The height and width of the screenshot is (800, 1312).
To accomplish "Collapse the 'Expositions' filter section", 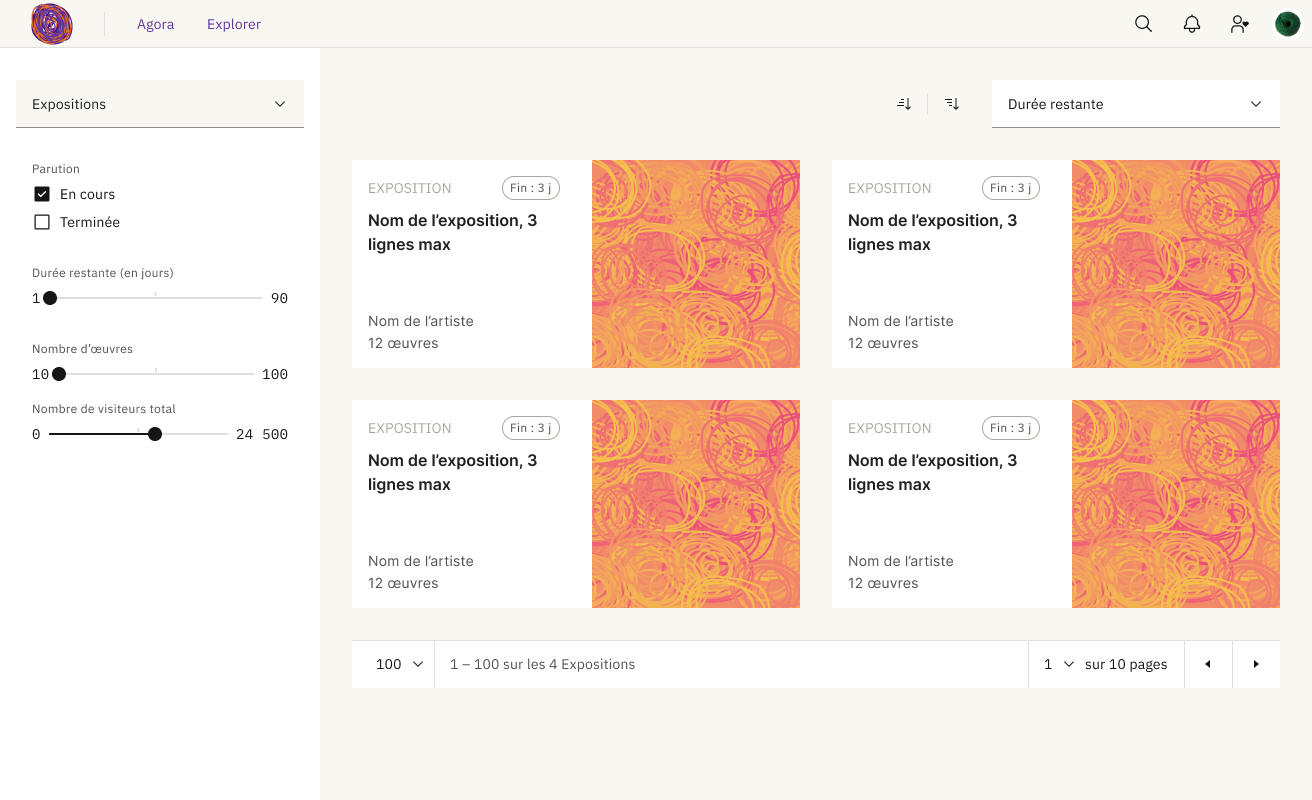I will [280, 103].
